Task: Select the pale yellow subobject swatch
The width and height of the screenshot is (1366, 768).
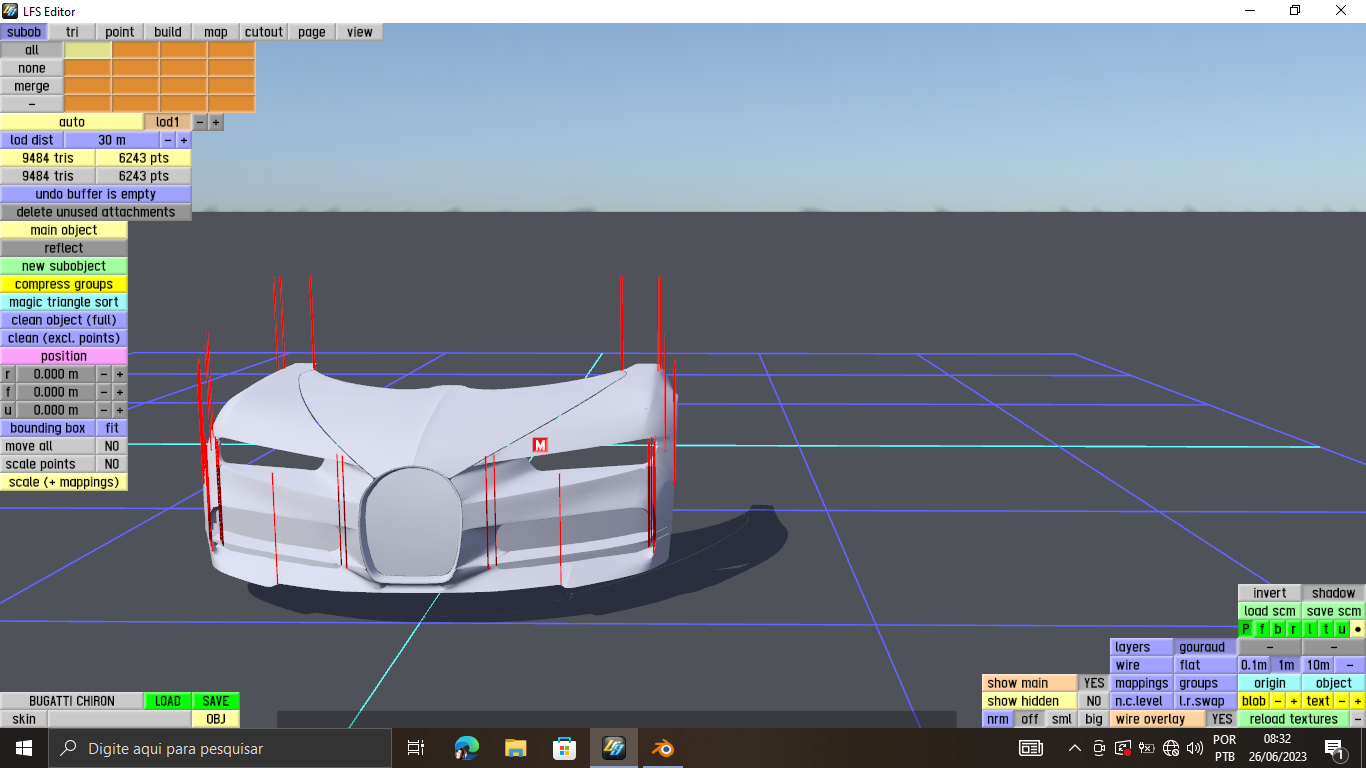Action: point(88,50)
